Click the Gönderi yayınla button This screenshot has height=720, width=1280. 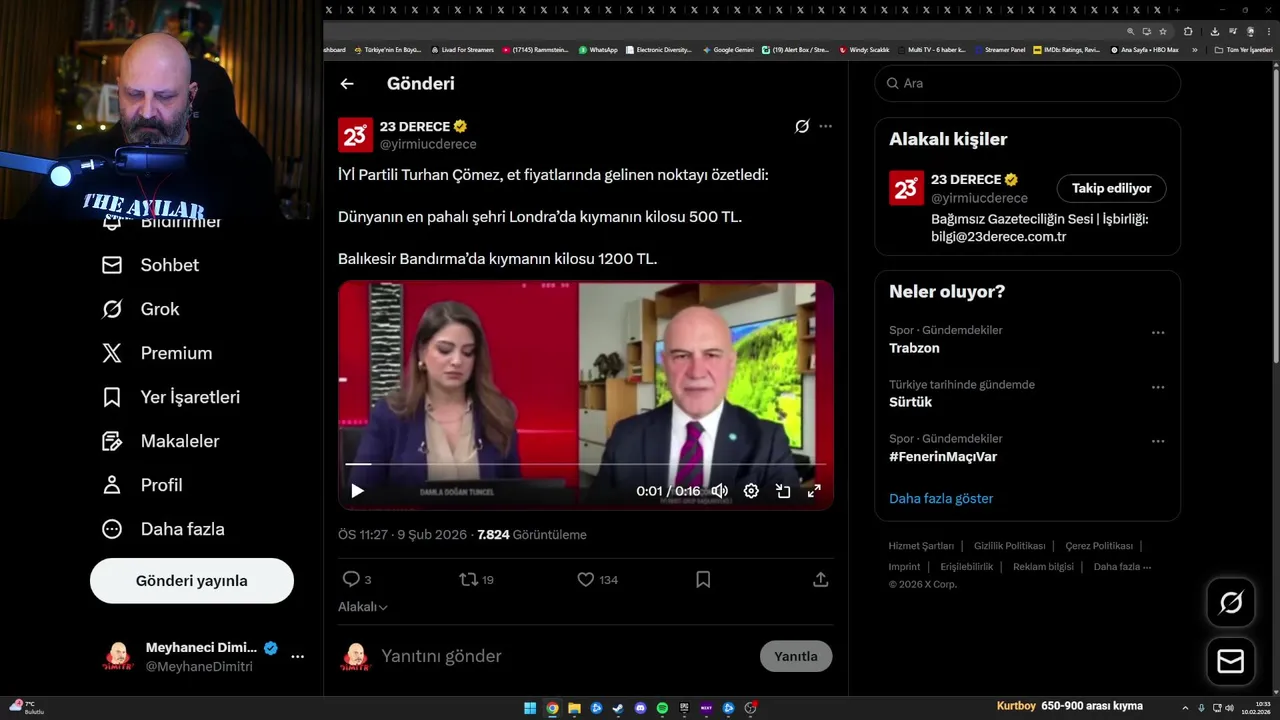click(192, 581)
